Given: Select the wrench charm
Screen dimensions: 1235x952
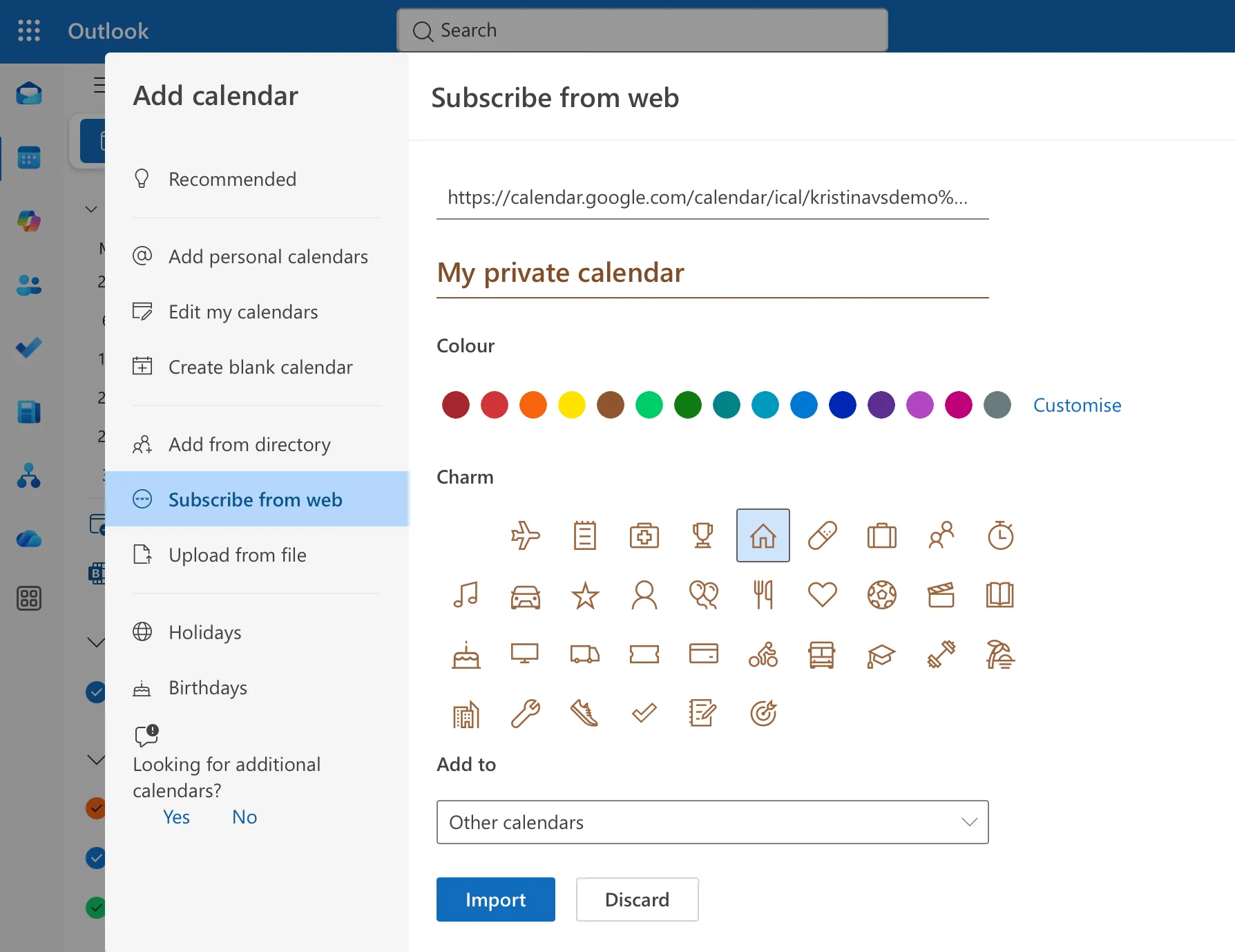Looking at the screenshot, I should tap(526, 714).
